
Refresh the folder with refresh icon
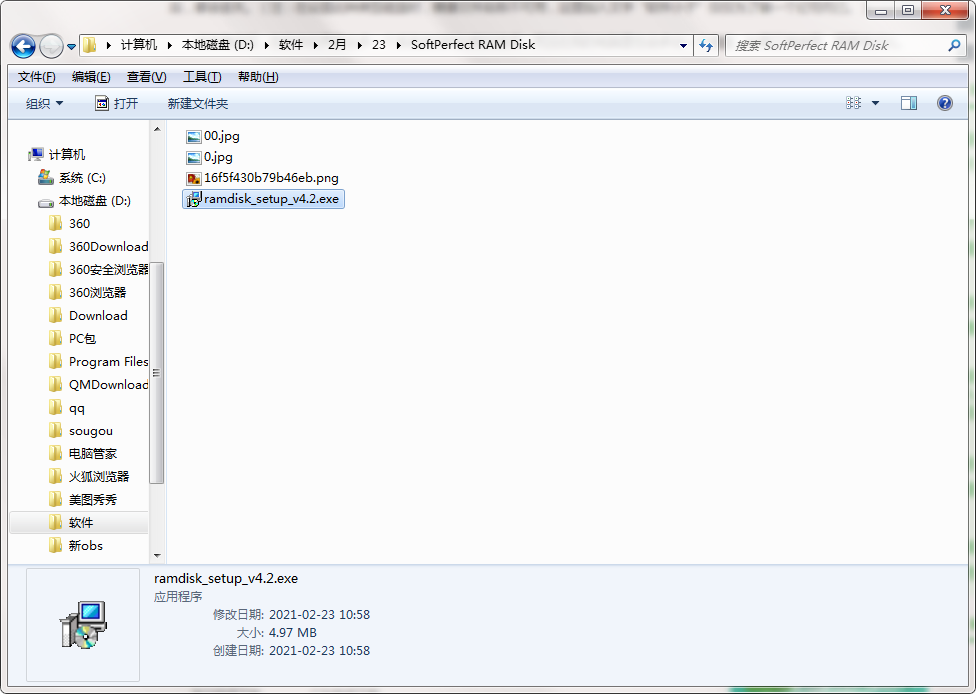pyautogui.click(x=706, y=45)
